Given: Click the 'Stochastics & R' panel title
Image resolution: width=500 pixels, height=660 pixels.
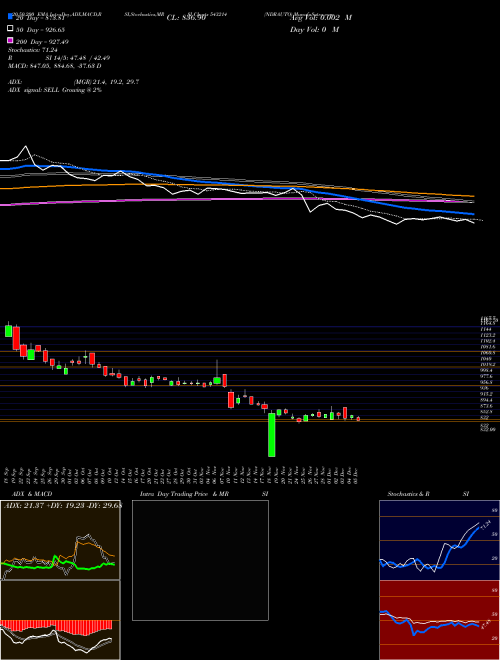Looking at the screenshot, I should [409, 494].
